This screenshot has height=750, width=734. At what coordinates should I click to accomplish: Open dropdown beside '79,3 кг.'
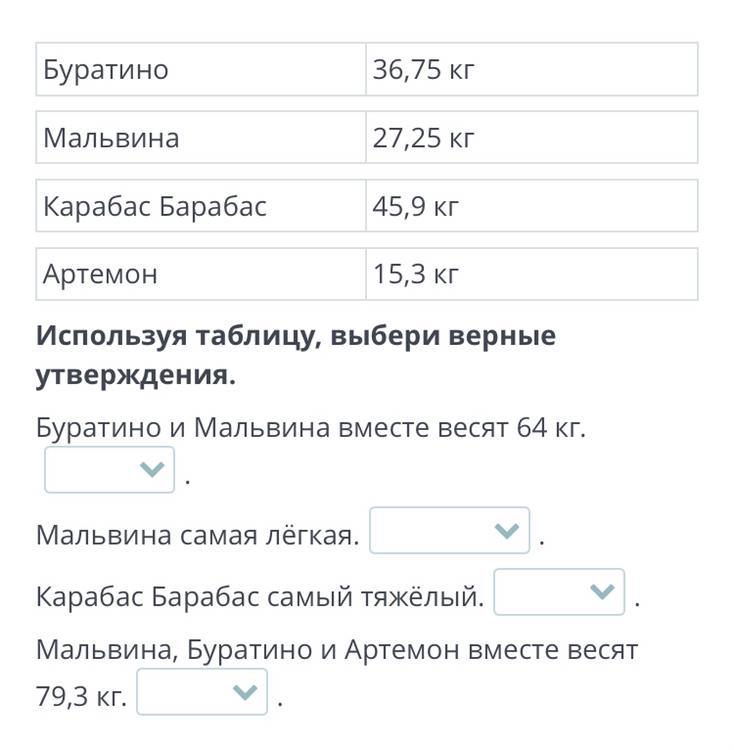click(x=202, y=692)
